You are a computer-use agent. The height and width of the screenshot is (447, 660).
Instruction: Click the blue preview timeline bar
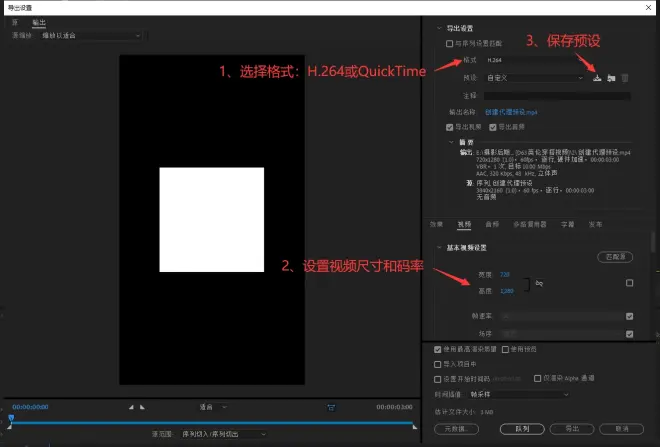212,422
